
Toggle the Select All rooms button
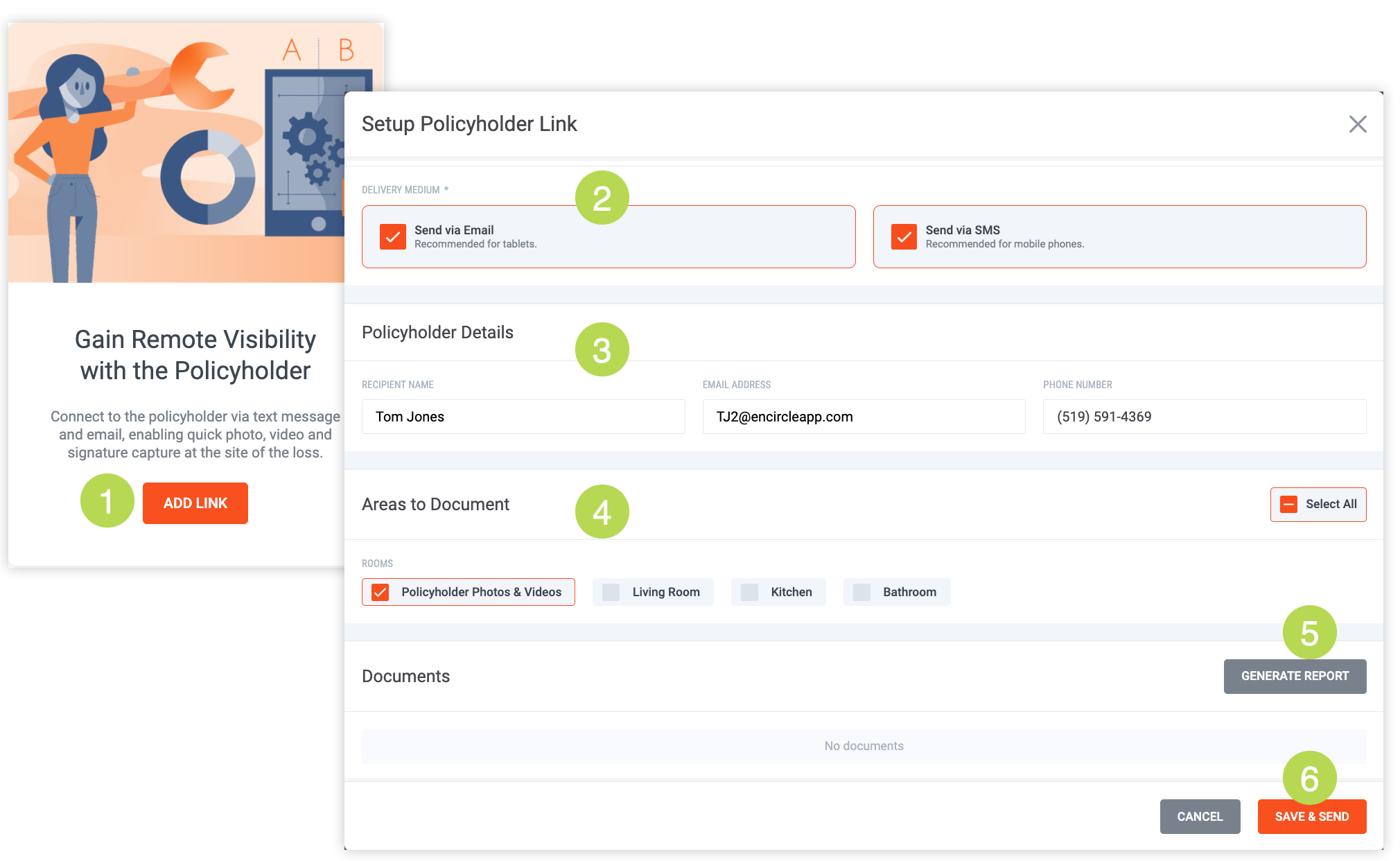click(1318, 504)
